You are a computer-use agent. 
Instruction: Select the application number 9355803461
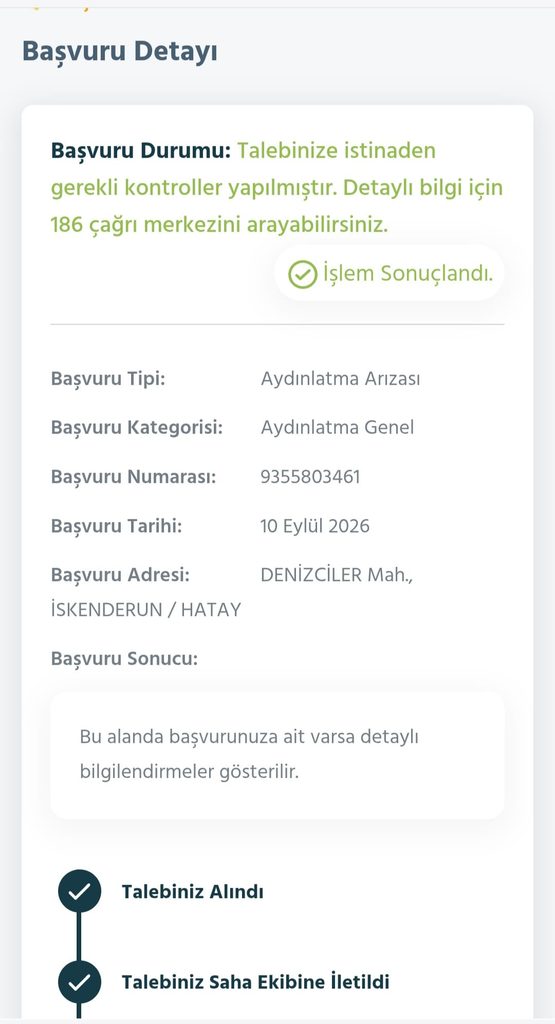(x=310, y=477)
